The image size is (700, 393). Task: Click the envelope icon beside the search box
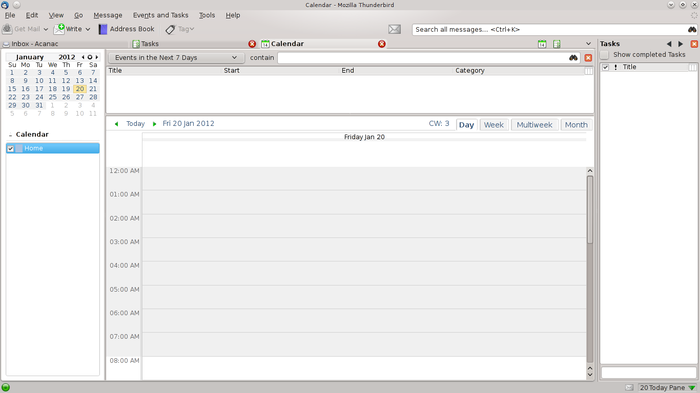(394, 29)
